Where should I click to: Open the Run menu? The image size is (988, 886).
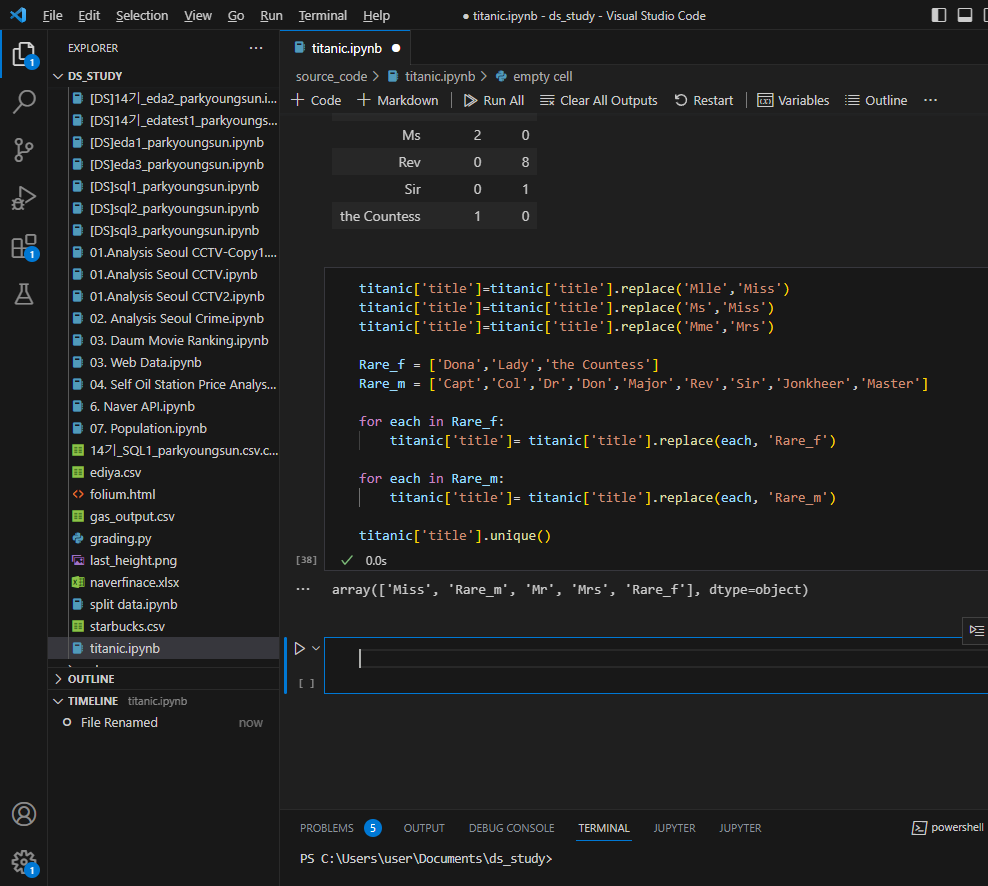(x=271, y=15)
